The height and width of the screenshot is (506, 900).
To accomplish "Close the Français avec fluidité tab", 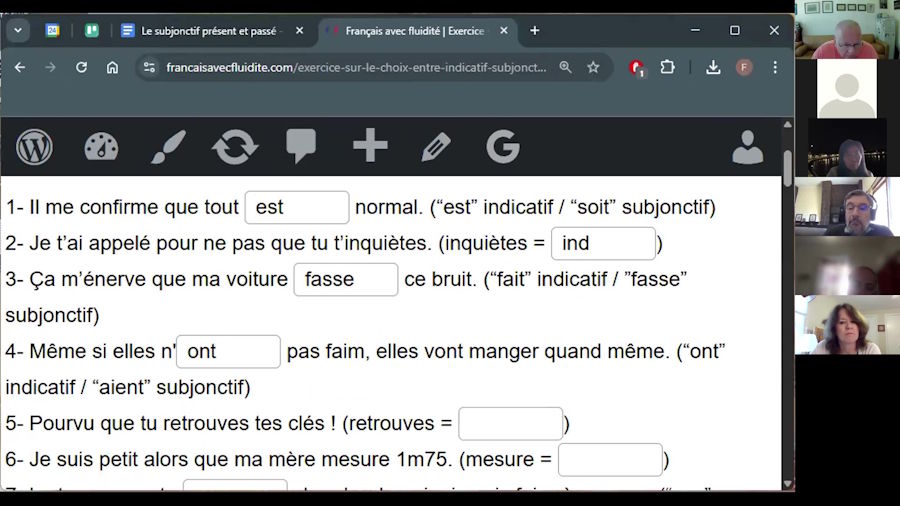I will click(504, 31).
